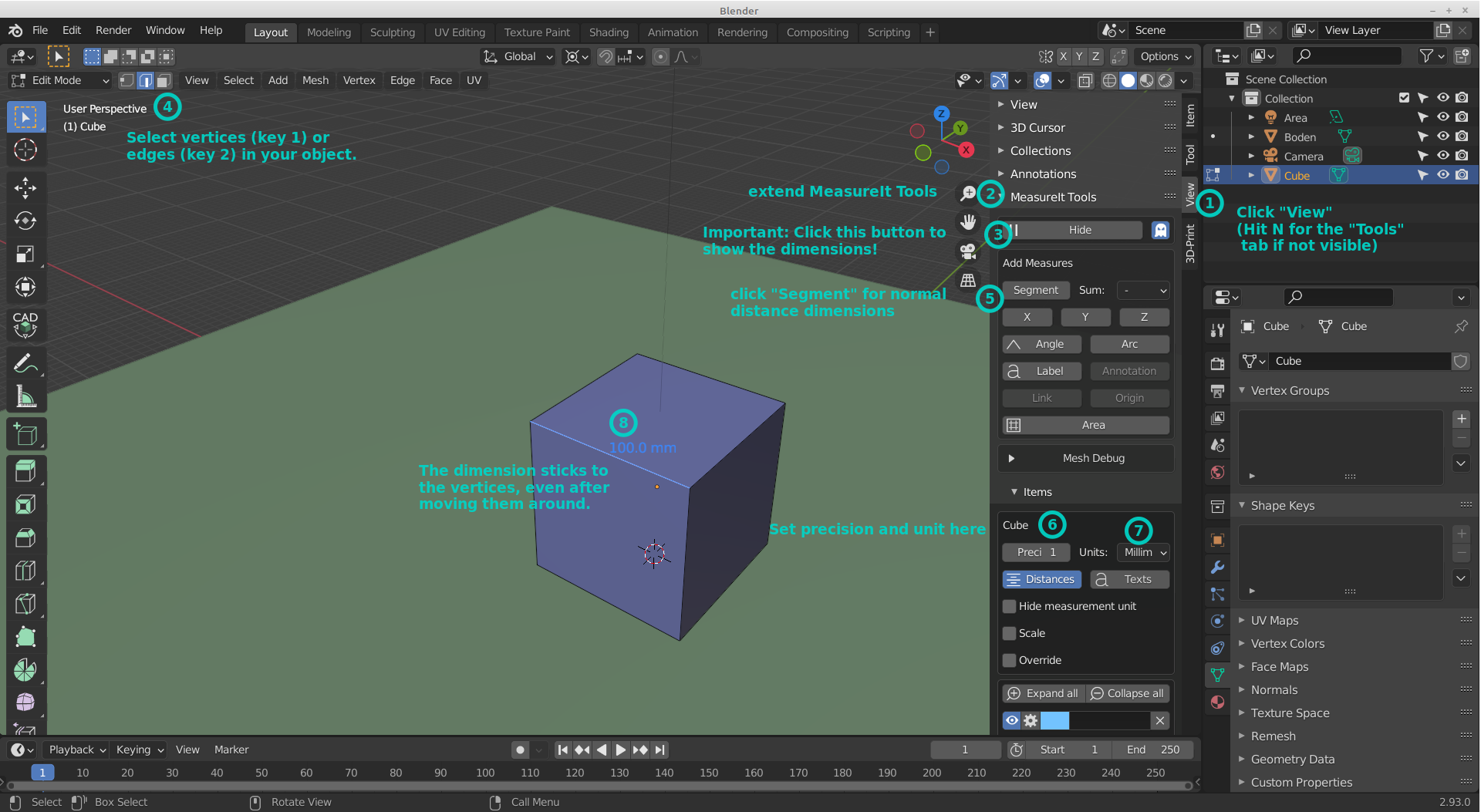
Task: Select the Annotate pencil tool
Action: (25, 363)
